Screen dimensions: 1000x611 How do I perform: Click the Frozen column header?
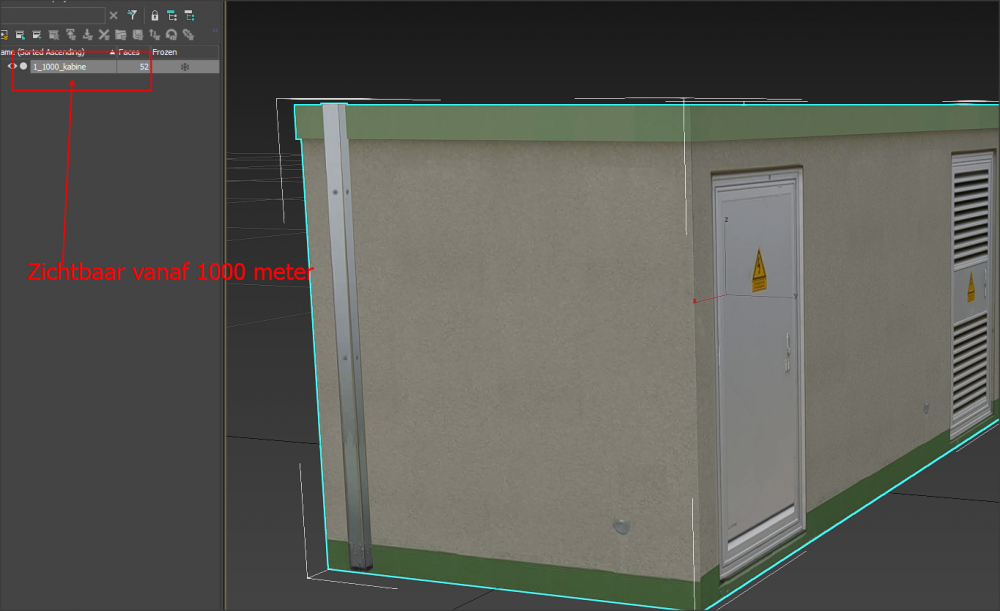pos(164,51)
